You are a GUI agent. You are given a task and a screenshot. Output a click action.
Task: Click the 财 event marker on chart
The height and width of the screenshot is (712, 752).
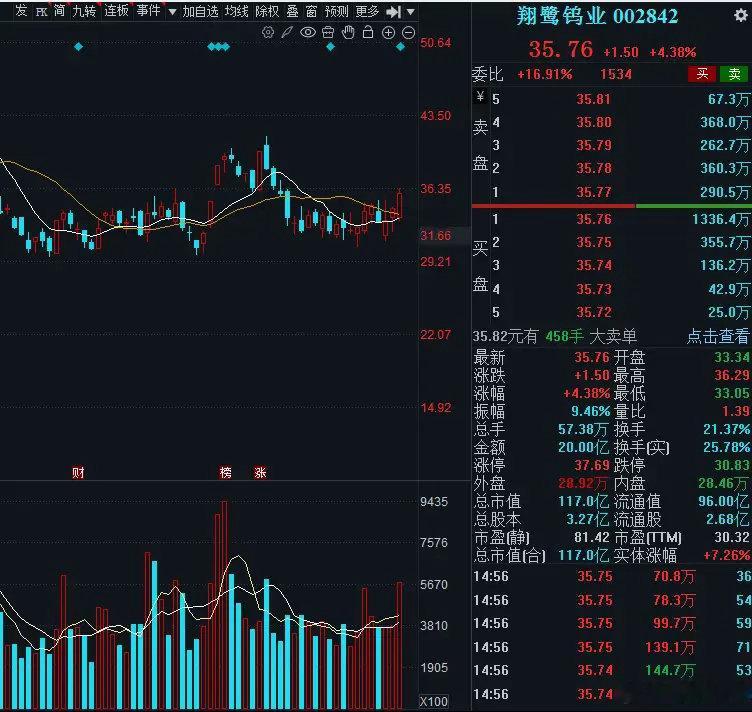pyautogui.click(x=78, y=473)
